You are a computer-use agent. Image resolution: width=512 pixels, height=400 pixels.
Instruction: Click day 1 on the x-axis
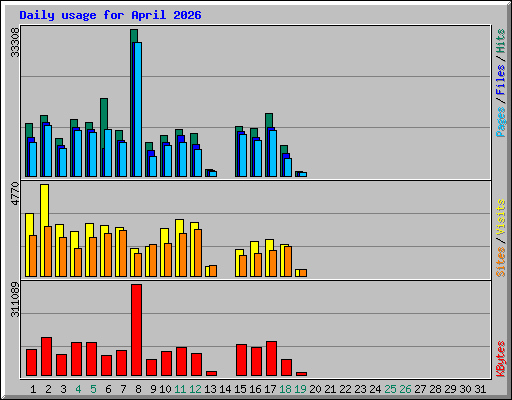33,389
